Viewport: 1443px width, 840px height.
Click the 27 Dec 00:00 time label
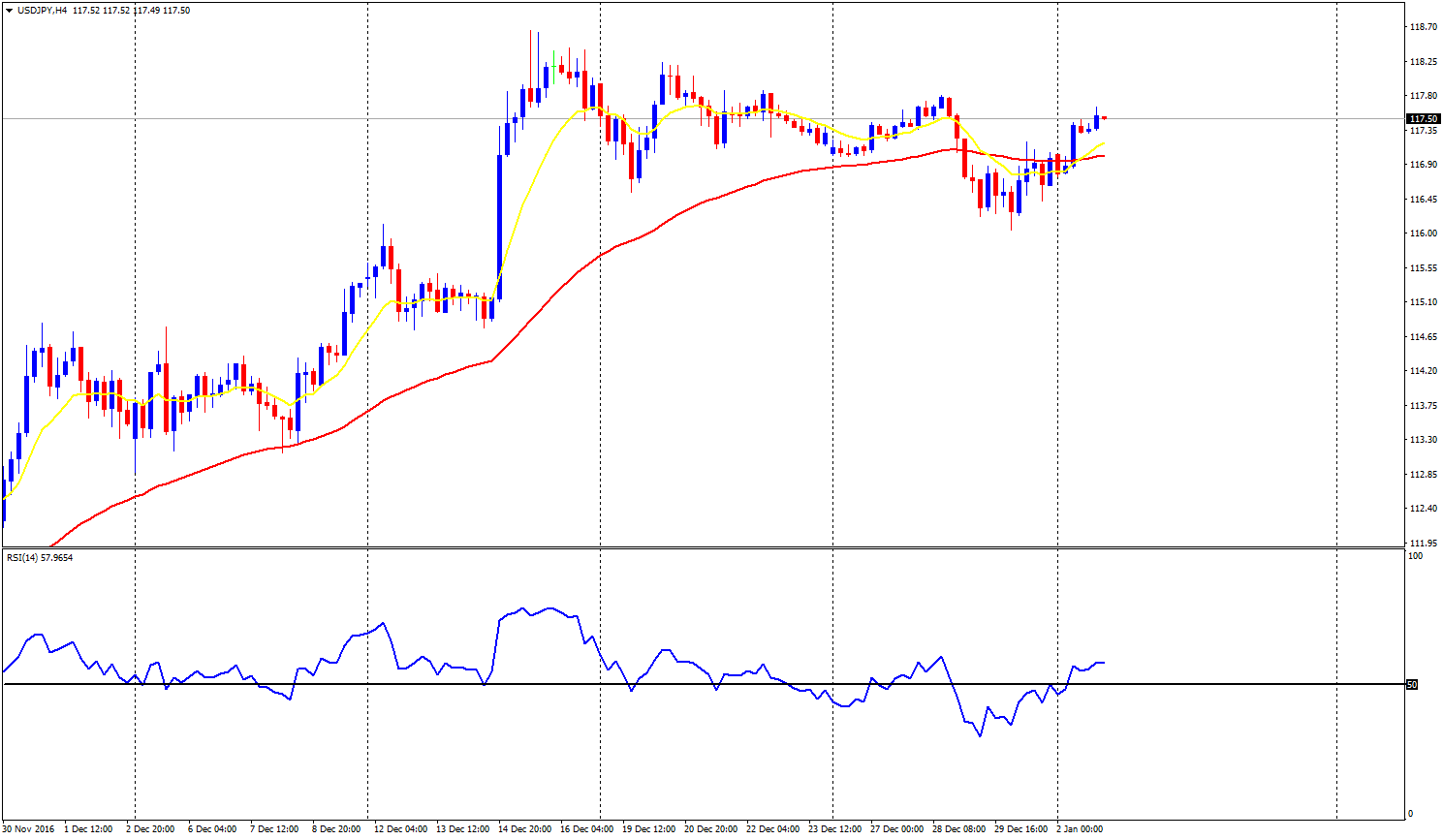[896, 829]
